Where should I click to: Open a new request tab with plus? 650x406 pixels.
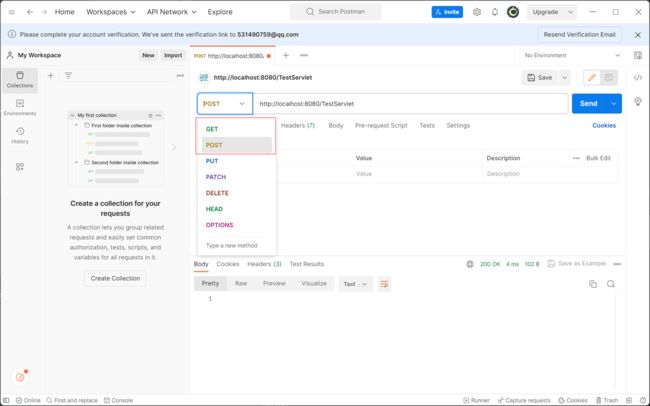(x=286, y=55)
